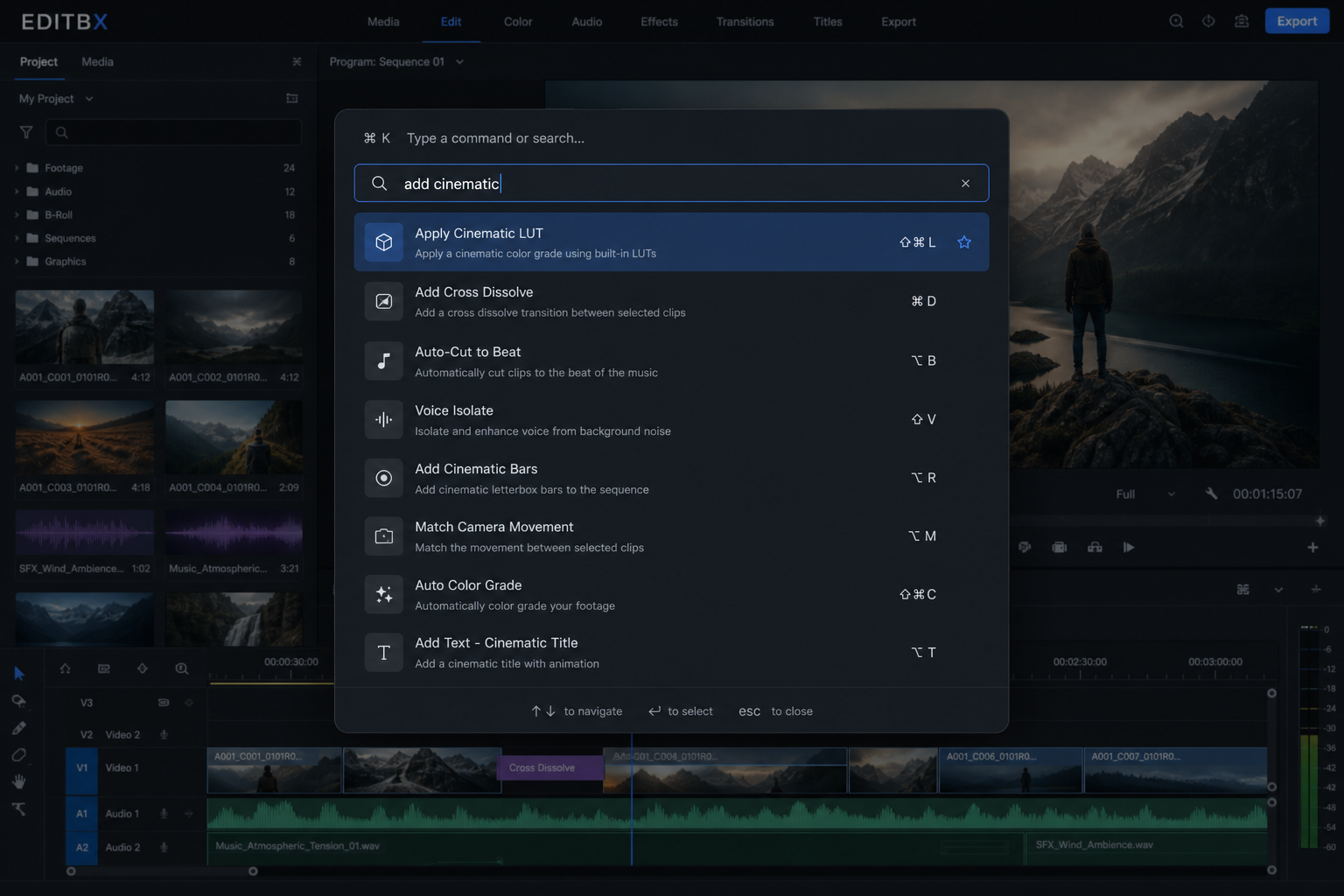Image resolution: width=1344 pixels, height=896 pixels.
Task: Open the Program Sequence 01 dropdown
Action: click(397, 62)
